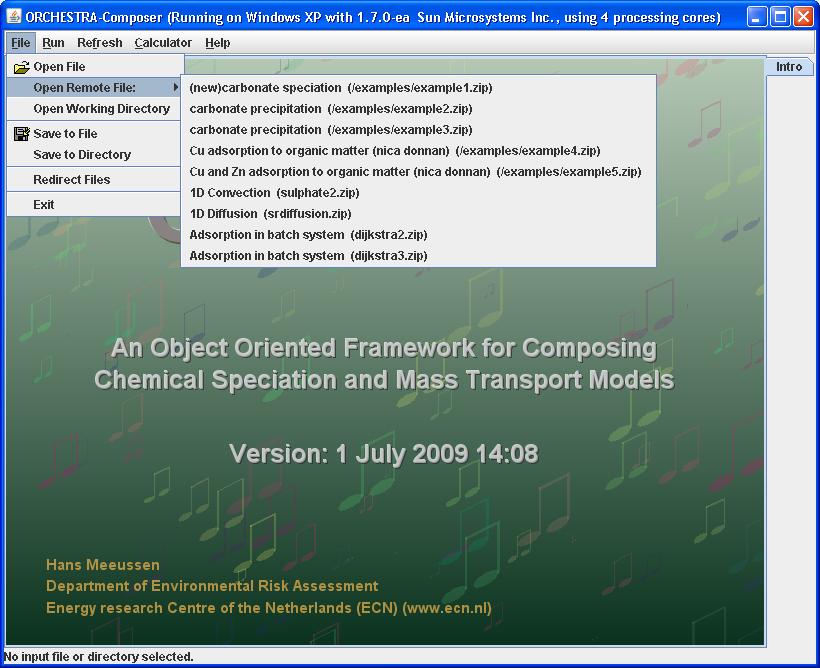Open Cu and Zn adsorption example5.zip

click(x=418, y=172)
